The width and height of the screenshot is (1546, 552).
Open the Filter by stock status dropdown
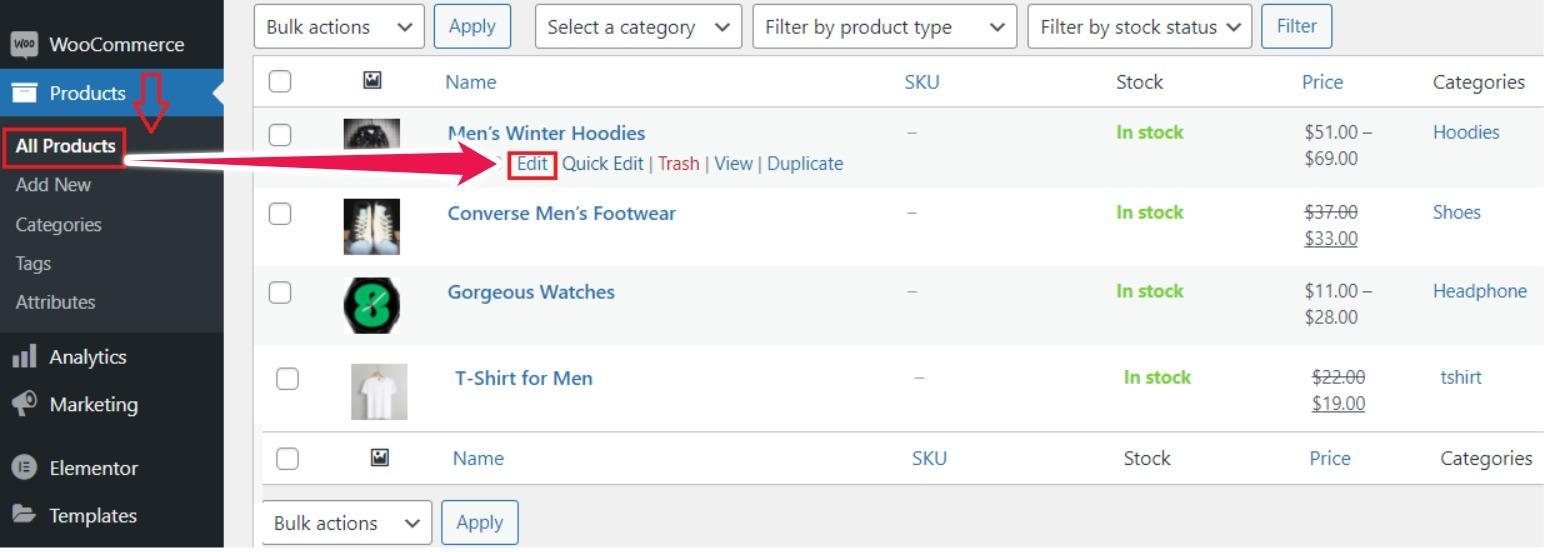click(1140, 27)
